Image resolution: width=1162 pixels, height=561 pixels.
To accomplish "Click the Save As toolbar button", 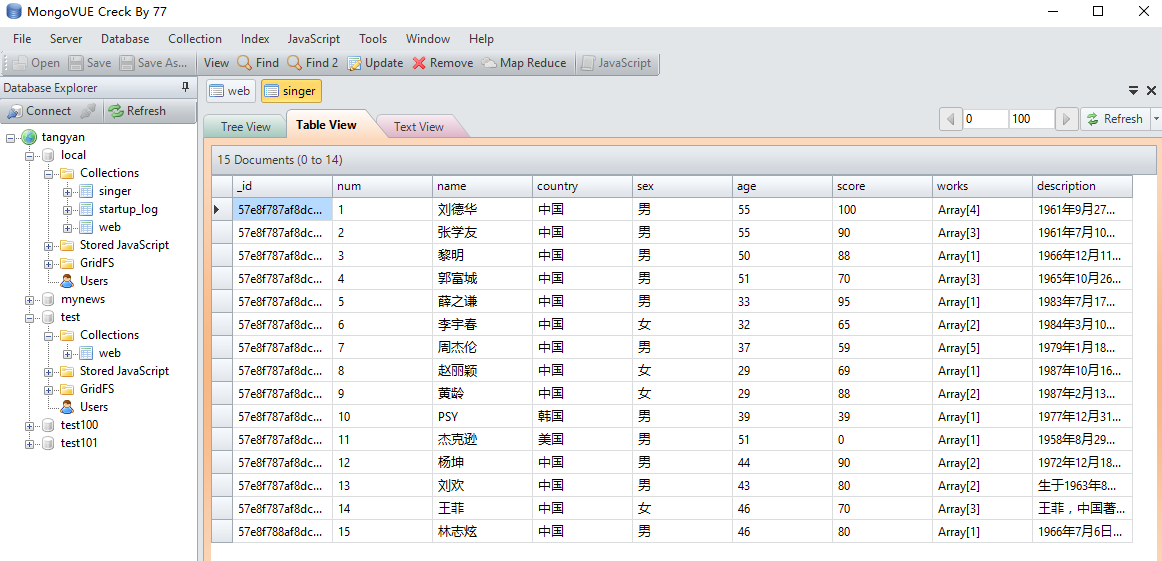I will pyautogui.click(x=154, y=63).
